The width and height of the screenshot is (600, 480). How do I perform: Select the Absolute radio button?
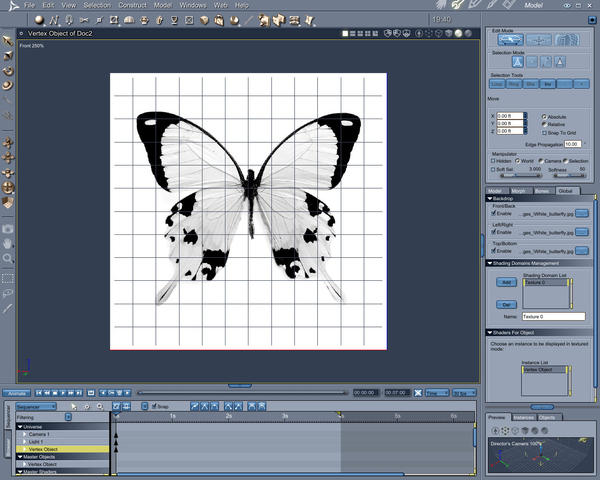tap(544, 116)
